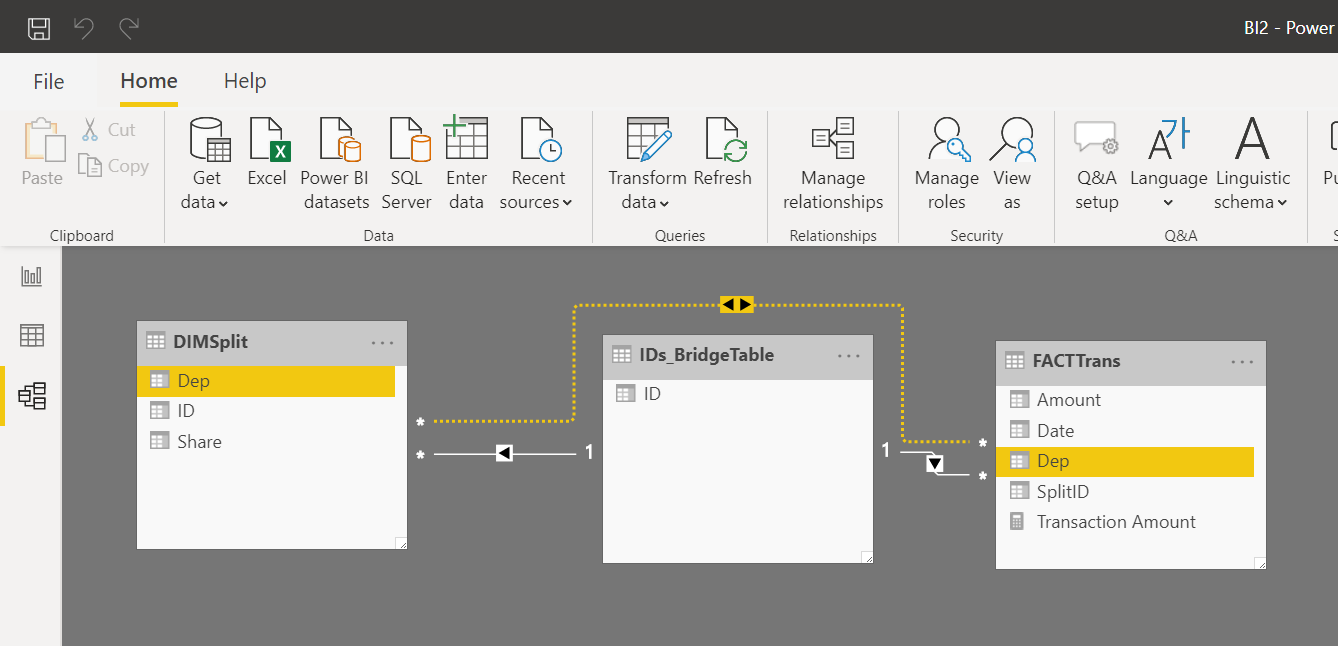The height and width of the screenshot is (646, 1338).
Task: Select Amount field in FACTTrans
Action: coord(1126,400)
